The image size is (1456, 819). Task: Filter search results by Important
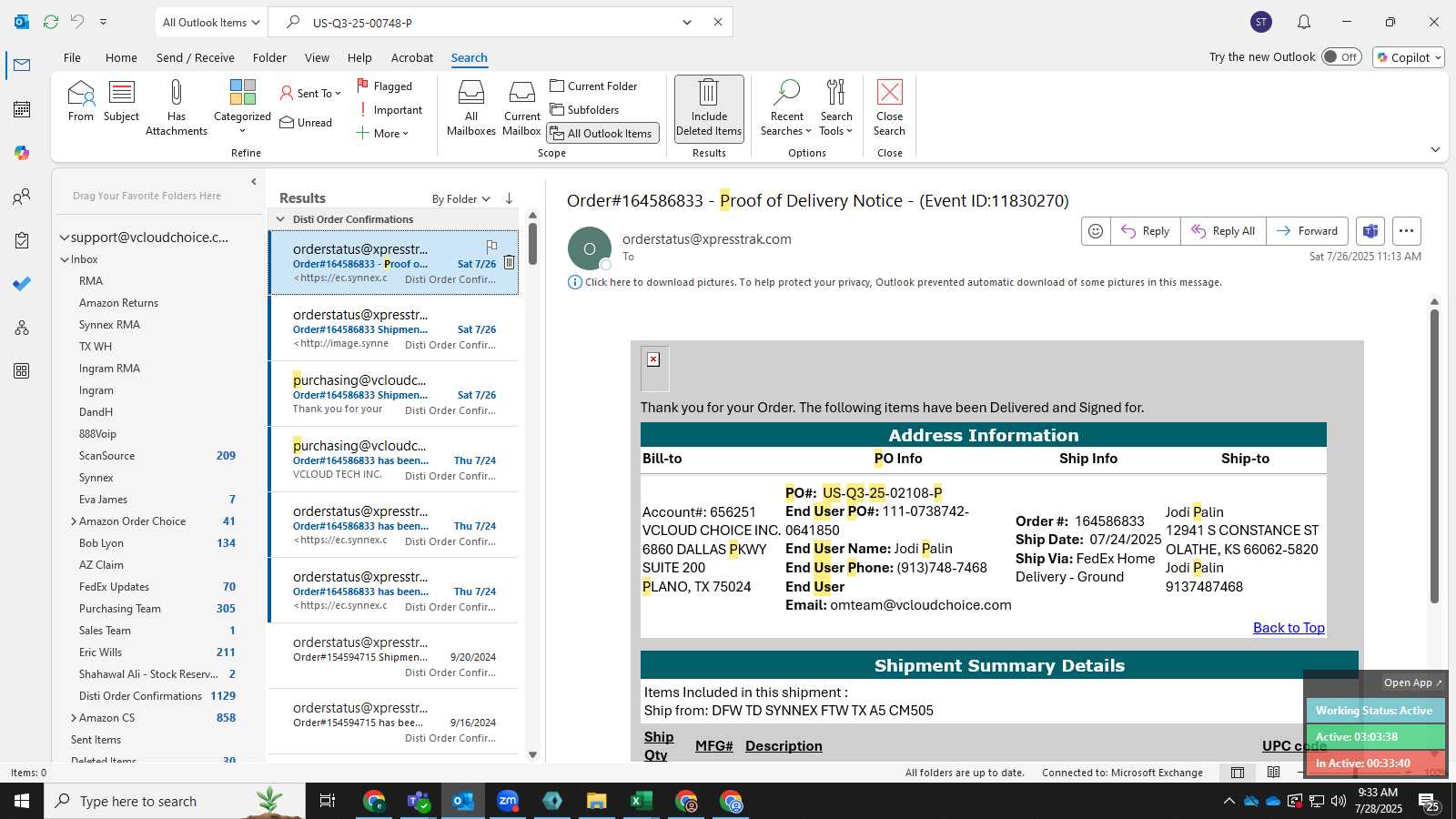point(389,110)
